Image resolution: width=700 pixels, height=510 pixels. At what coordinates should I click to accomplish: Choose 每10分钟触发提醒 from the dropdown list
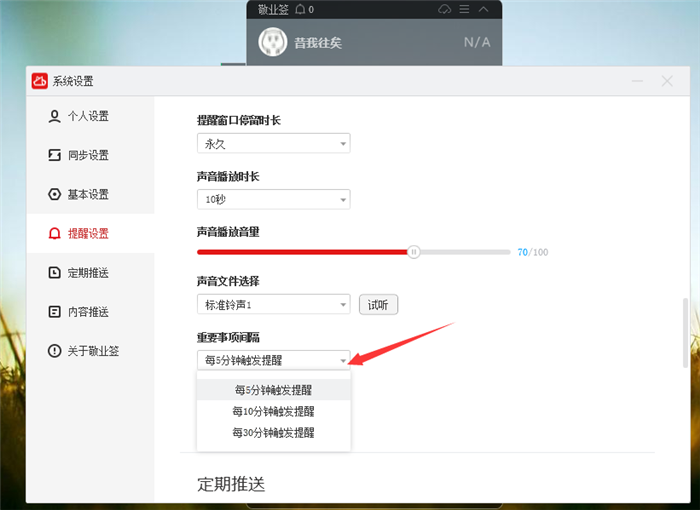[x=274, y=411]
